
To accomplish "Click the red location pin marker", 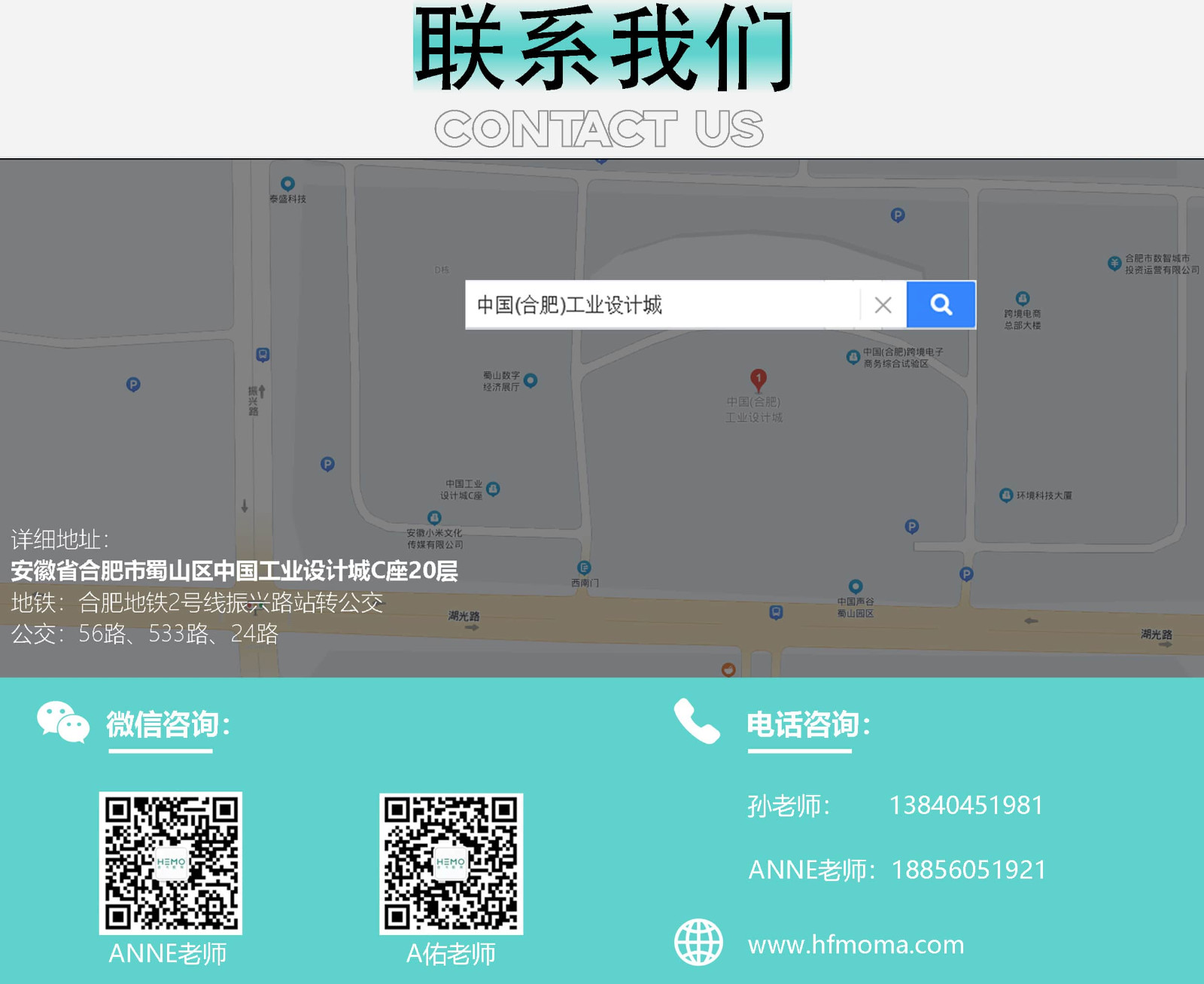I will tap(759, 380).
